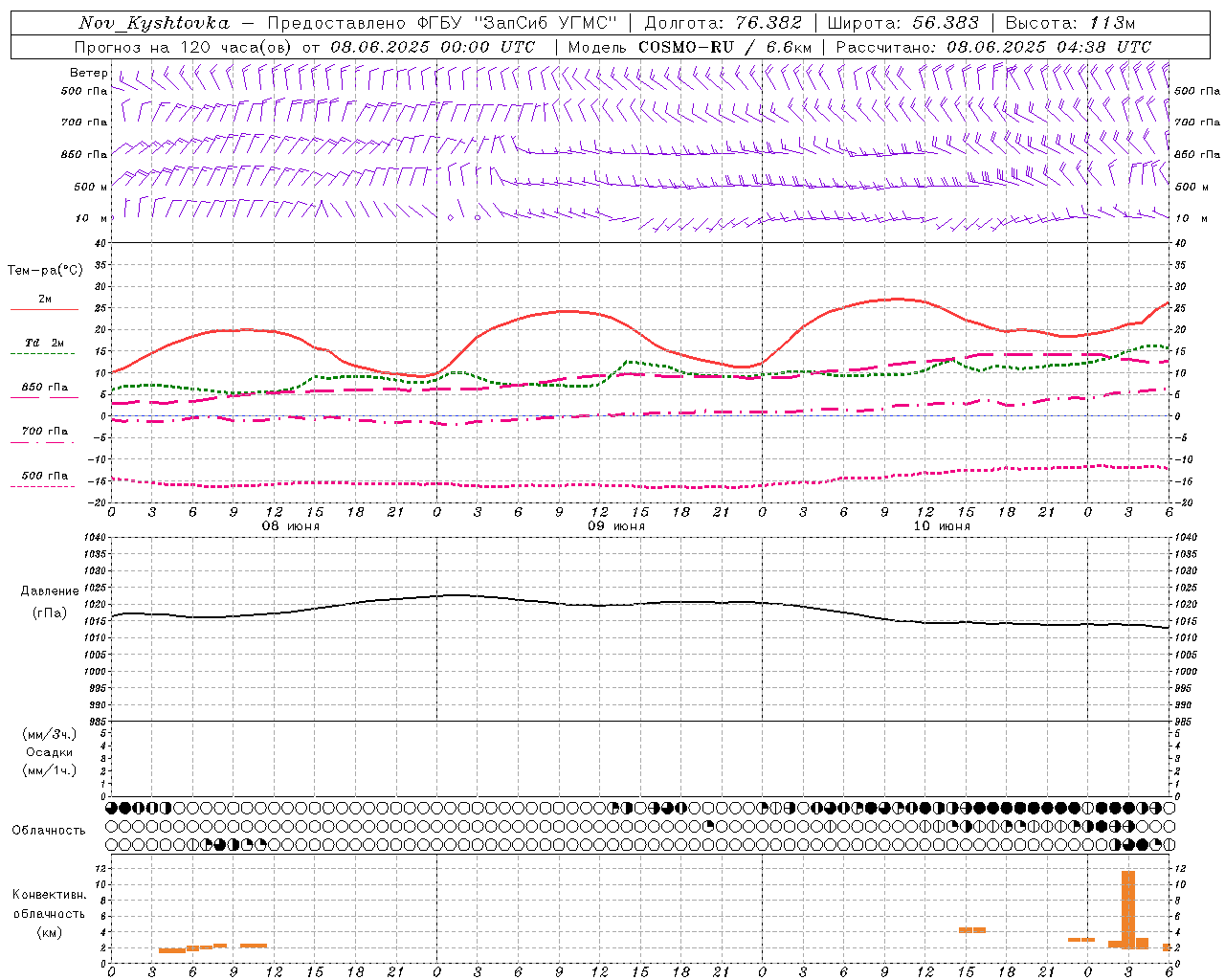This screenshot has height=980, width=1225.
Task: Click the latitude value Широта: 56.383
Action: pos(902,23)
